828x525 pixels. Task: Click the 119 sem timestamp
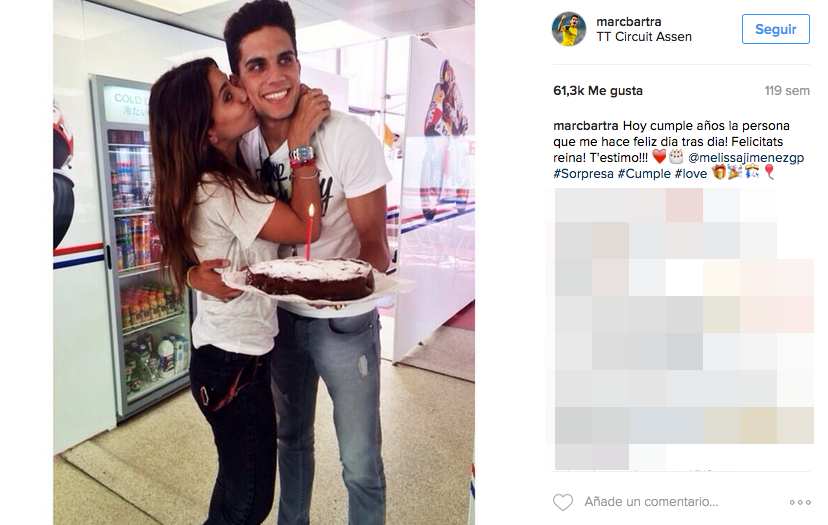click(x=787, y=91)
